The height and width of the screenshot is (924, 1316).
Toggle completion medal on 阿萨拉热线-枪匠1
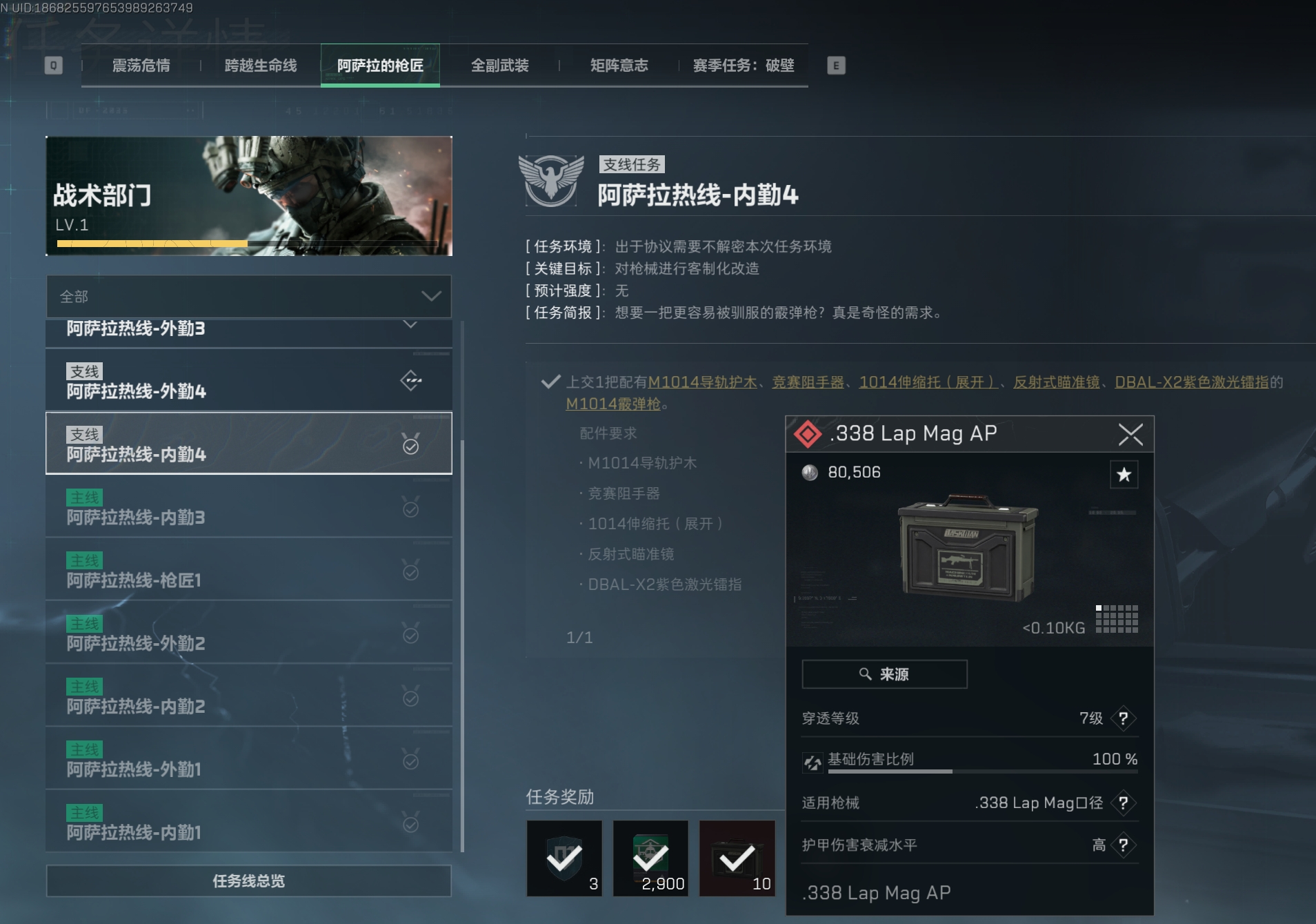[410, 570]
